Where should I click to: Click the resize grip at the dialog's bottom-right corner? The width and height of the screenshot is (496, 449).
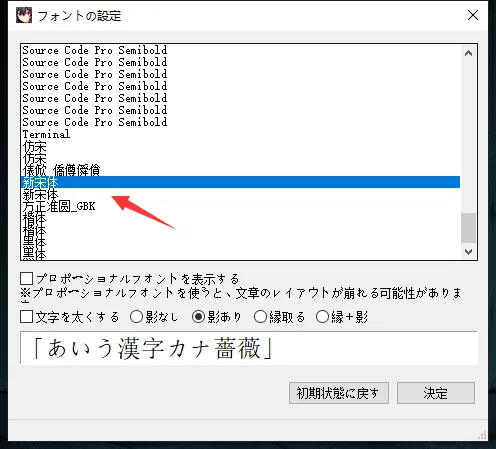[x=482, y=435]
